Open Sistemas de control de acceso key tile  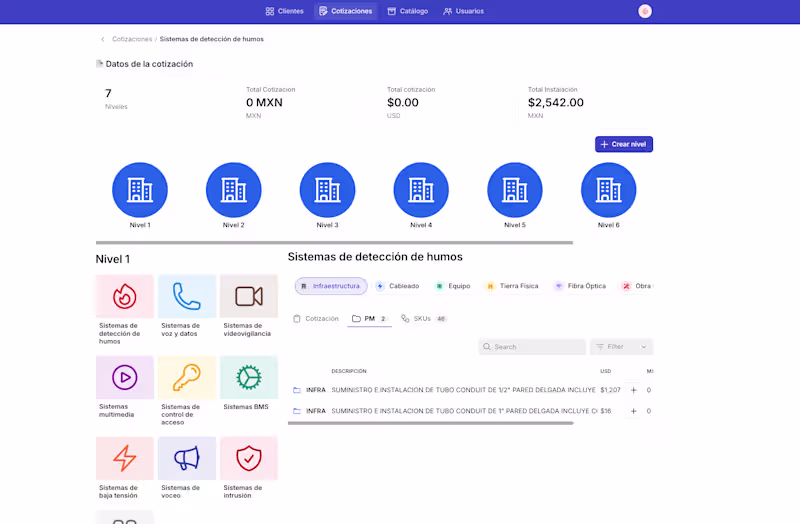pos(187,378)
